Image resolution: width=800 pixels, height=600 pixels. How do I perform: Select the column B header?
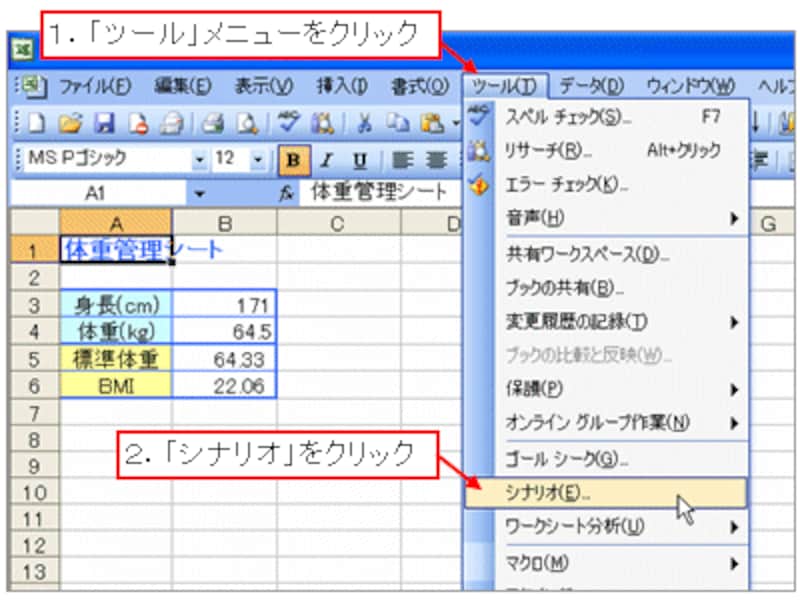point(224,223)
